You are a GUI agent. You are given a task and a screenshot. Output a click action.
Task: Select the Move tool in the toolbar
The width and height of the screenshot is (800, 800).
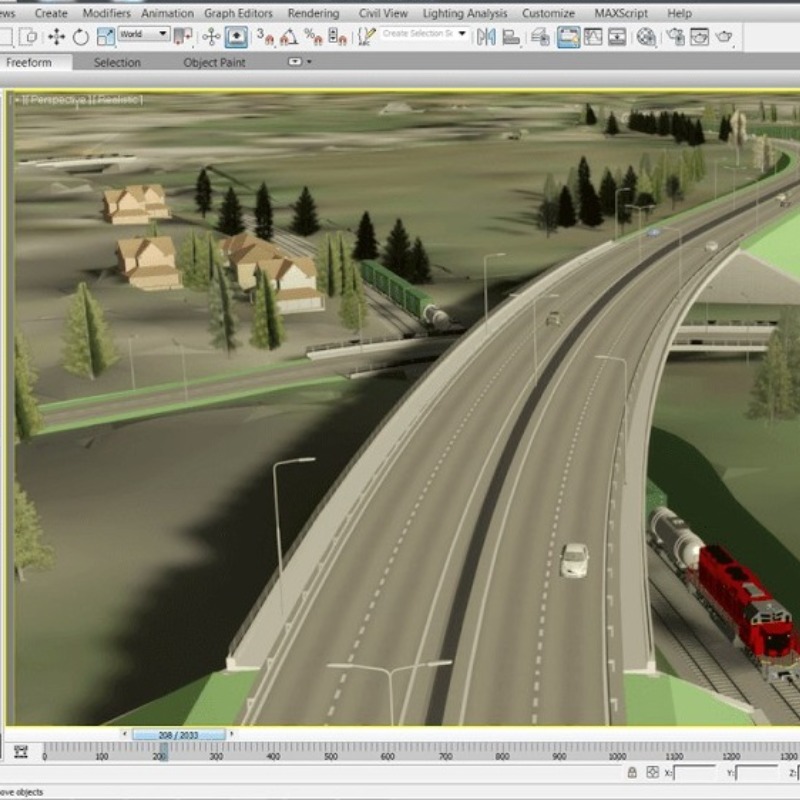click(x=56, y=37)
